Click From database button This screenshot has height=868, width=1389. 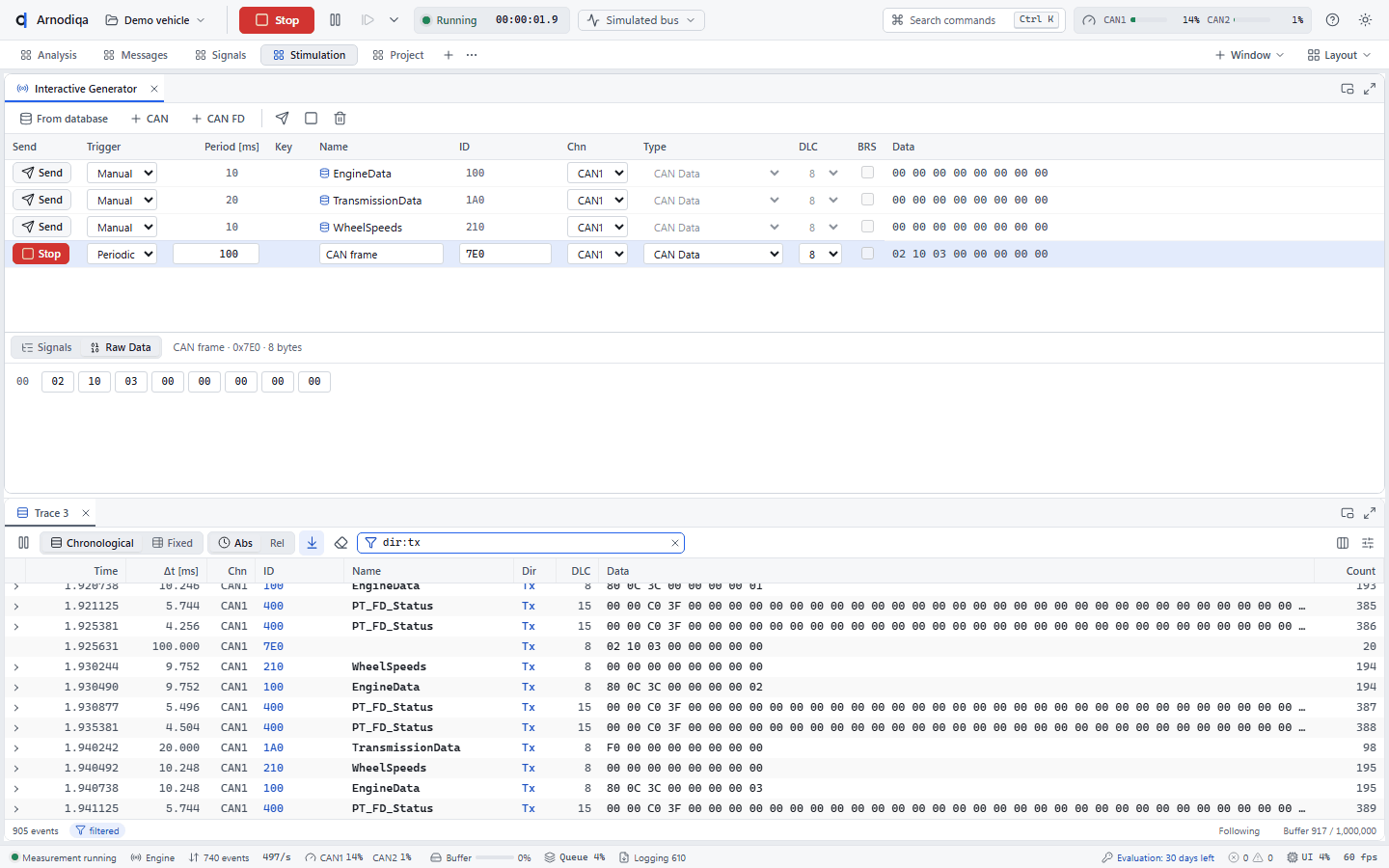pos(64,119)
